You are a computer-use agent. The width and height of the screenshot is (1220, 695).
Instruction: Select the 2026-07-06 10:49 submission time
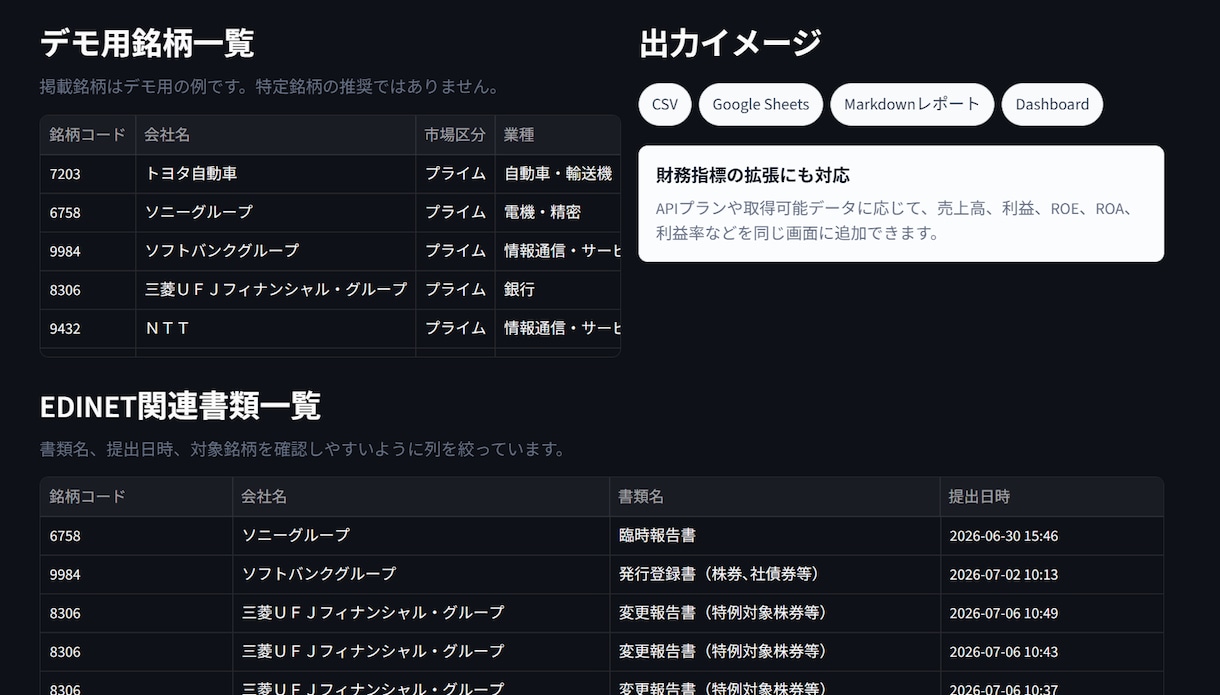(1051, 612)
